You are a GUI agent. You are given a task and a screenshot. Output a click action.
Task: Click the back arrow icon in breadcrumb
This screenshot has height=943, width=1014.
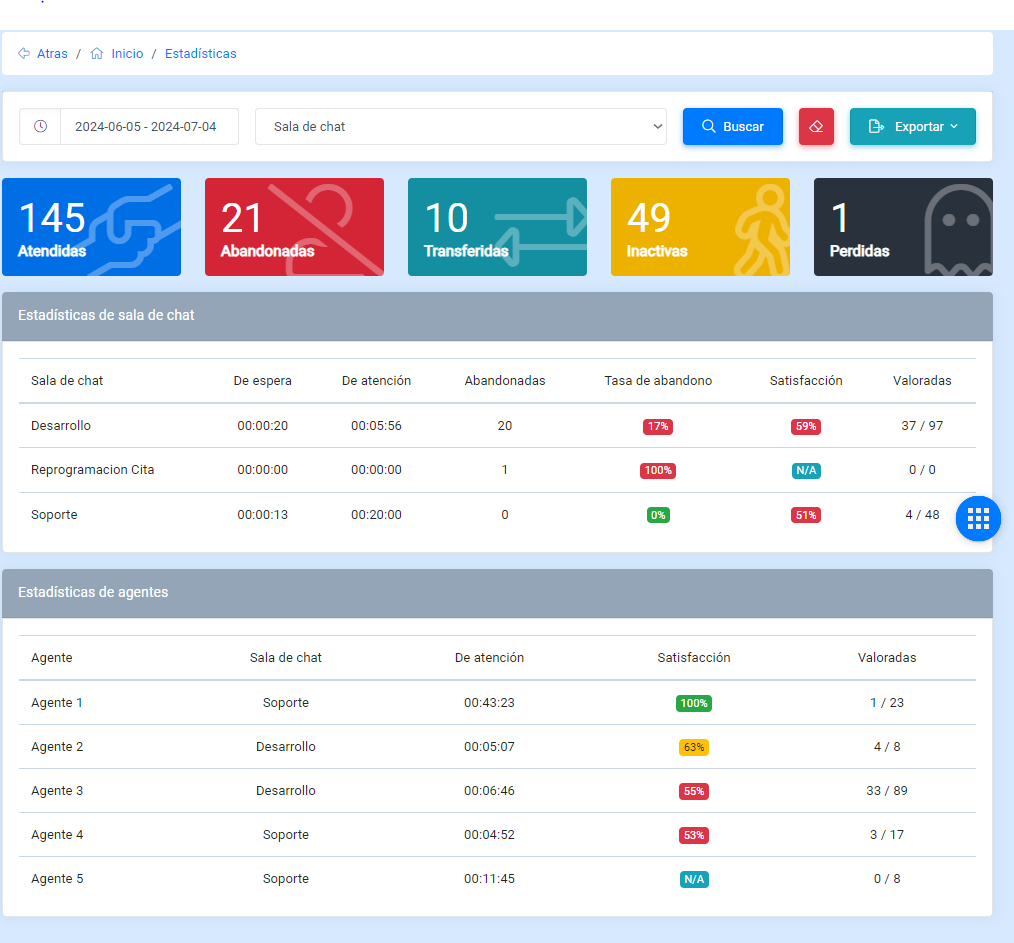[x=24, y=54]
